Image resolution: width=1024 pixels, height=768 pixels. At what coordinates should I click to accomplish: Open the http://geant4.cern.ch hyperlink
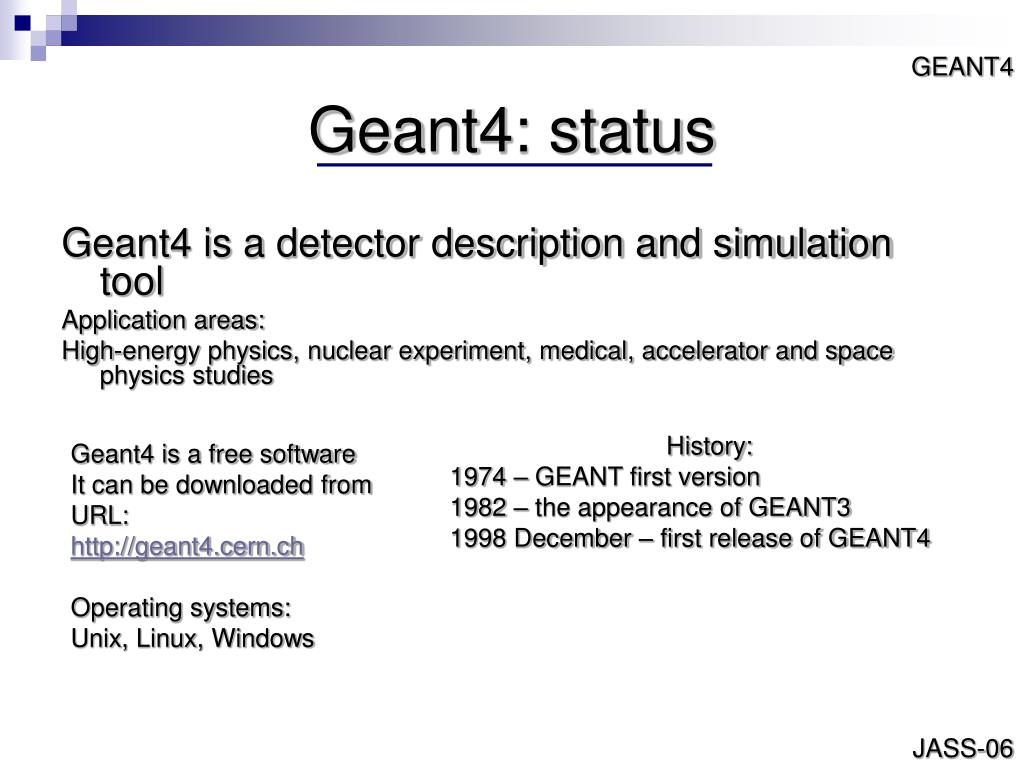pyautogui.click(x=187, y=547)
